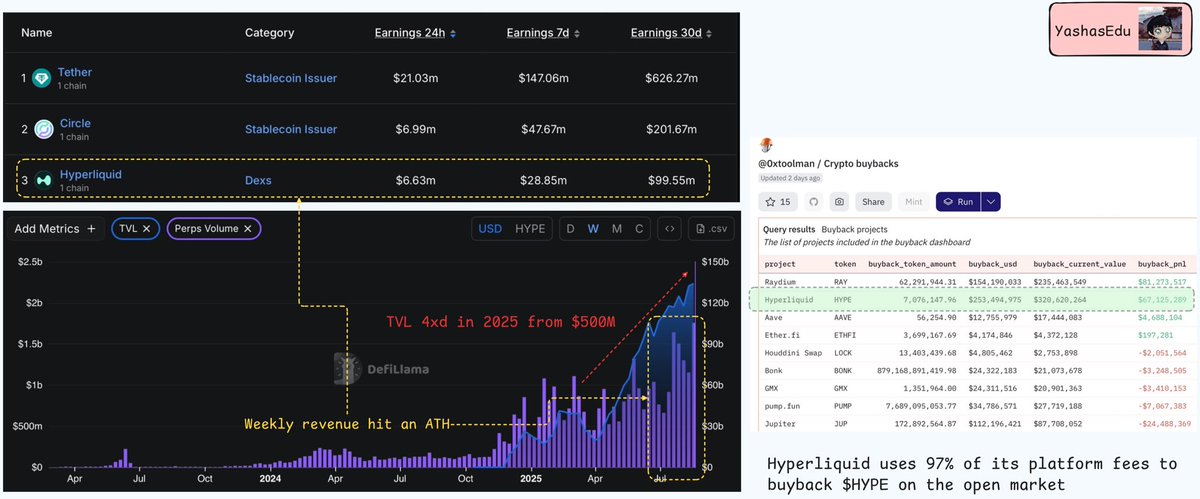
Task: Click the Share button
Action: click(873, 201)
